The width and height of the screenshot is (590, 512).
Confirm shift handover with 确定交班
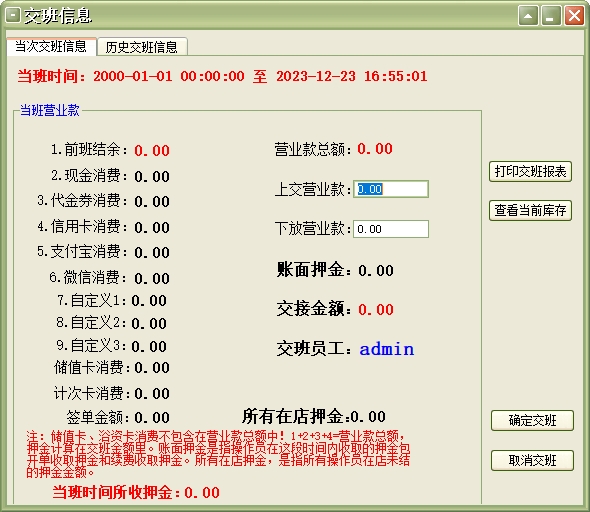click(x=532, y=420)
